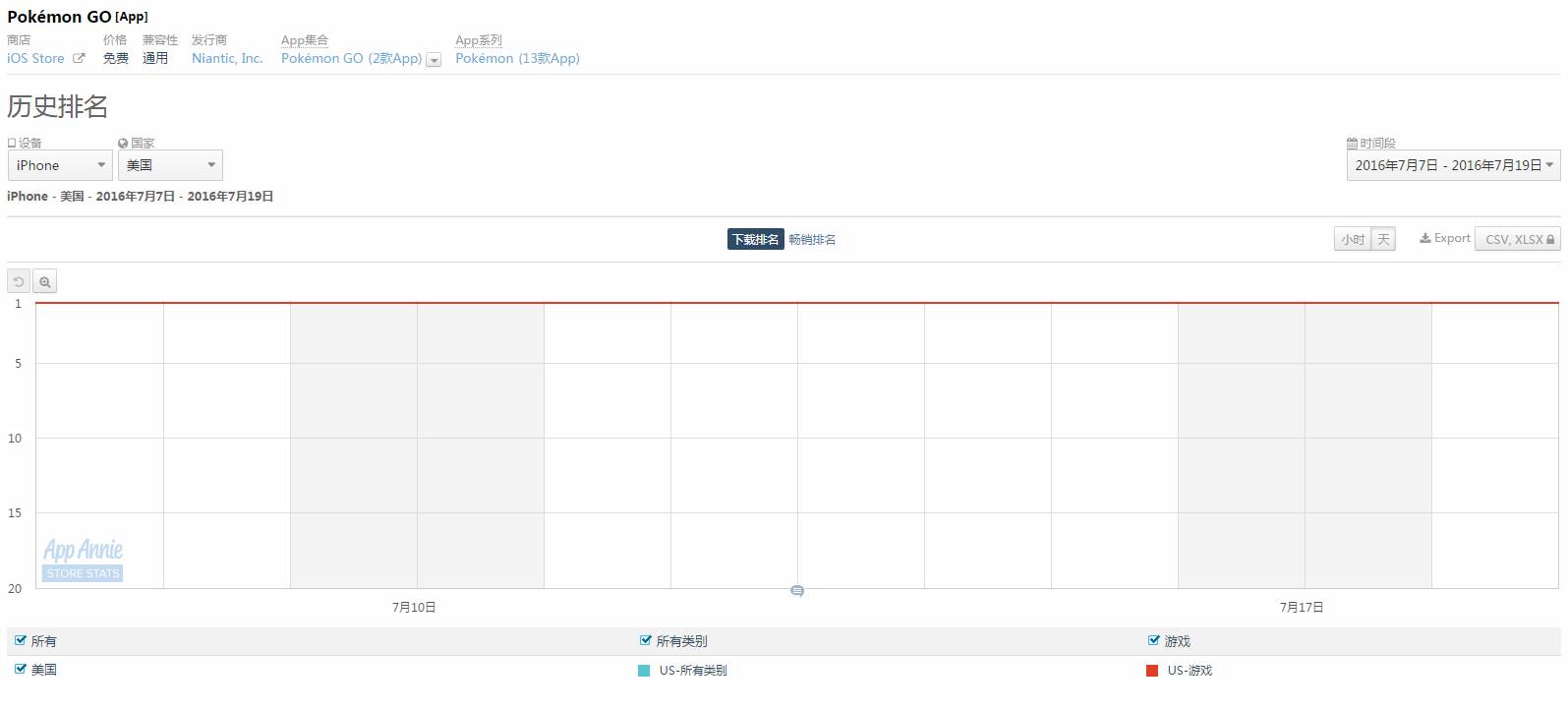1568x712 pixels.
Task: Expand the Pokémon GO app collection arrow
Action: pos(434,60)
